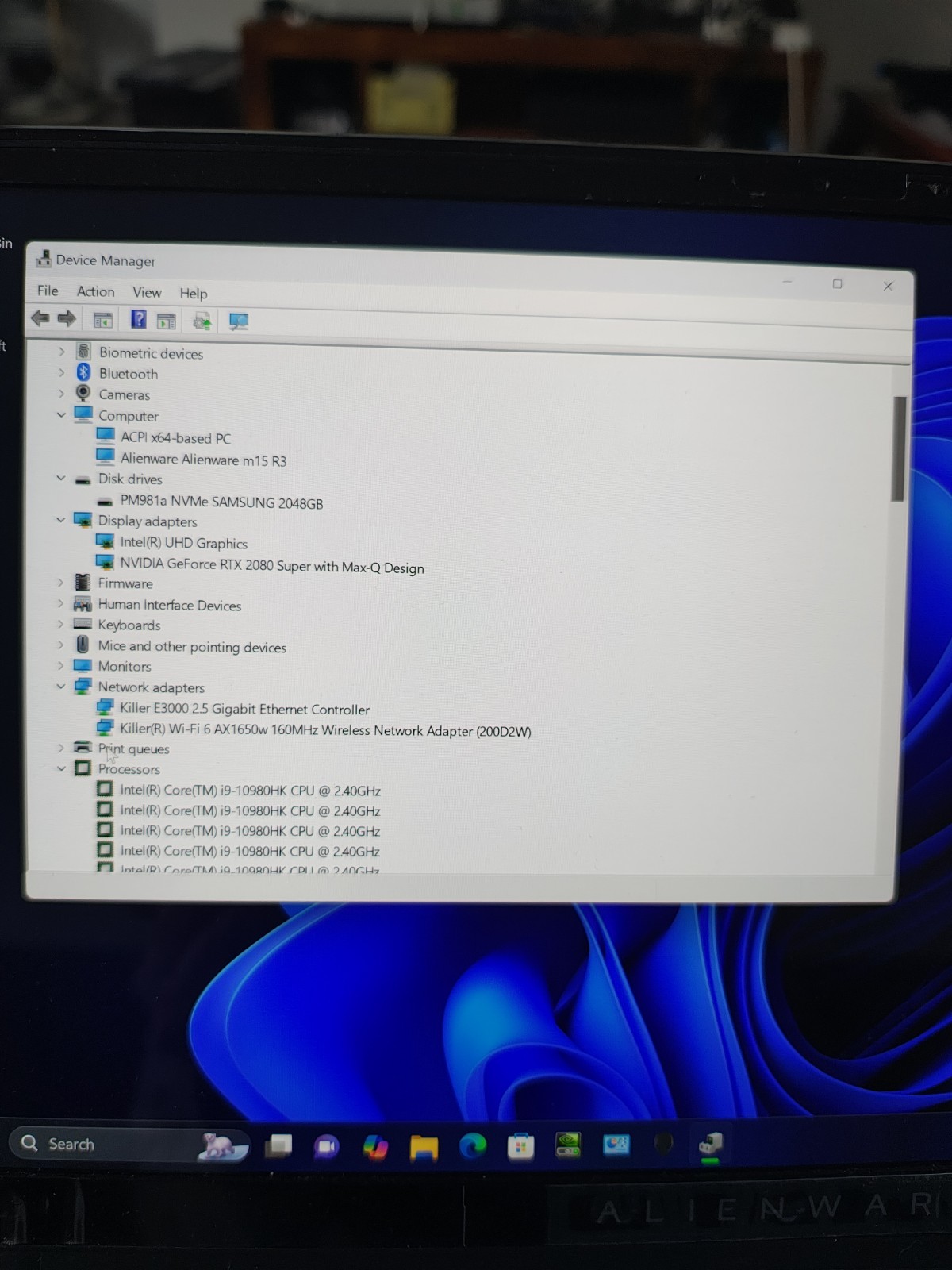
Task: Open the video chat app on taskbar
Action: pyautogui.click(x=326, y=1146)
